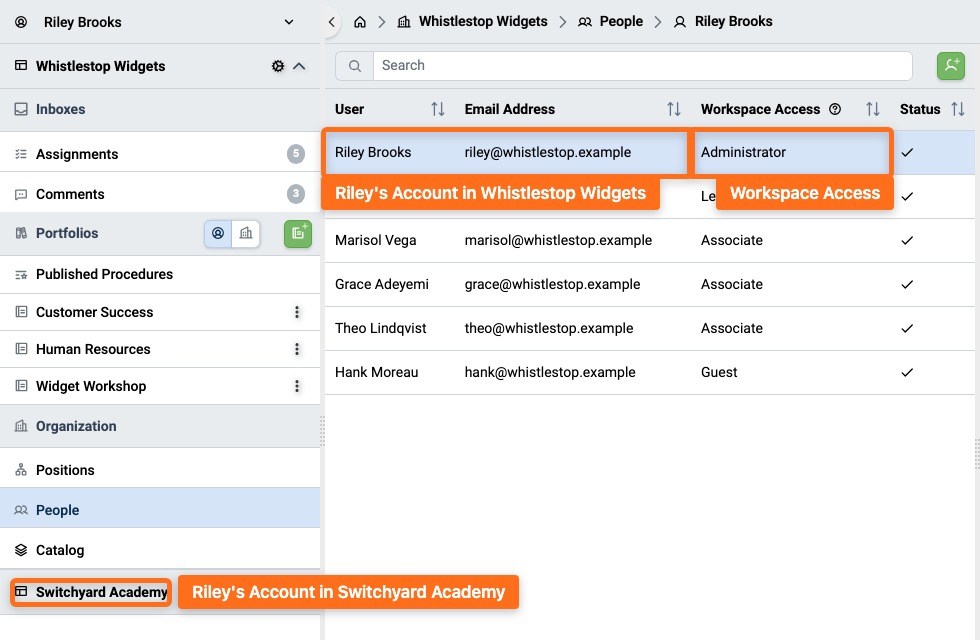Click Riley Brooks in the breadcrumb
The height and width of the screenshot is (640, 980).
coord(733,22)
